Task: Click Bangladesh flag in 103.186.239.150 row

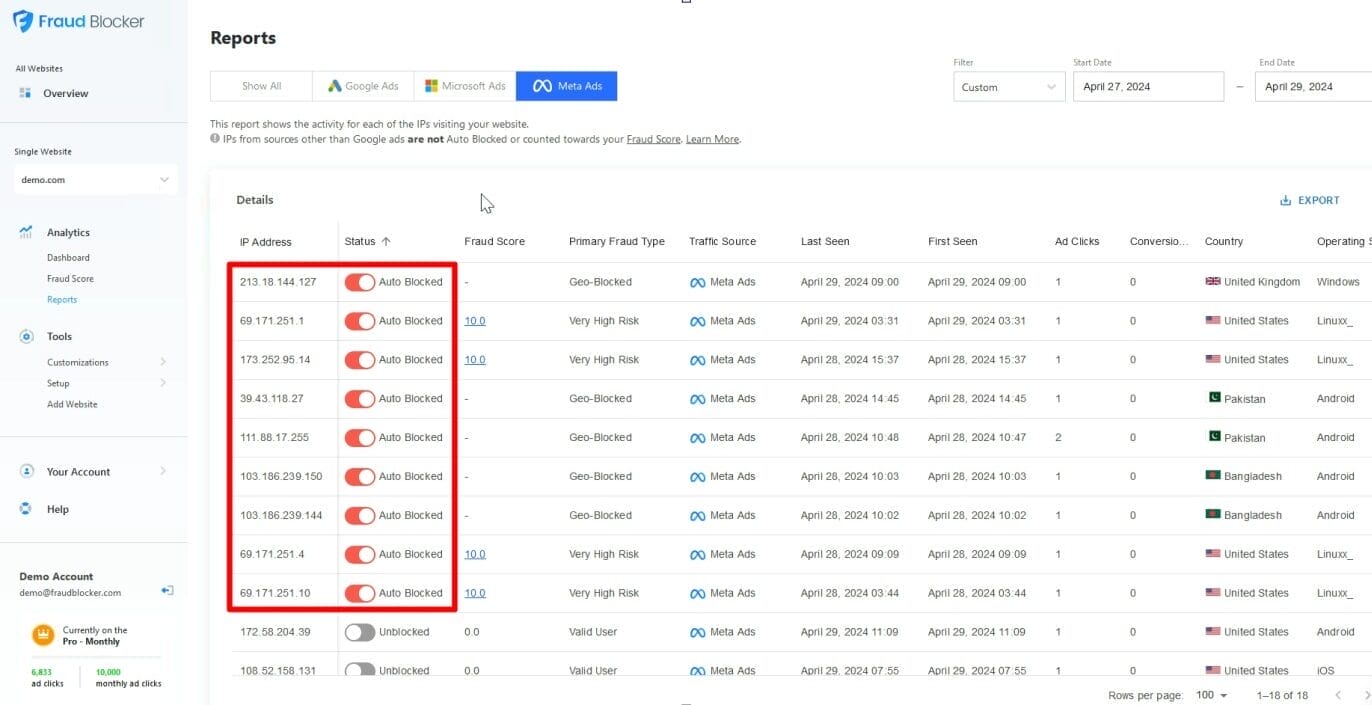Action: tap(1213, 476)
